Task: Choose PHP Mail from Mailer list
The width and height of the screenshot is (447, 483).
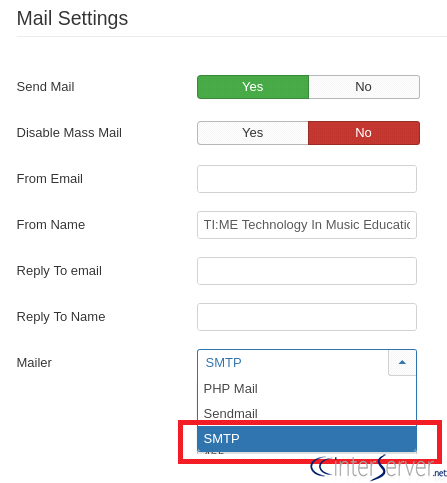Action: tap(307, 389)
